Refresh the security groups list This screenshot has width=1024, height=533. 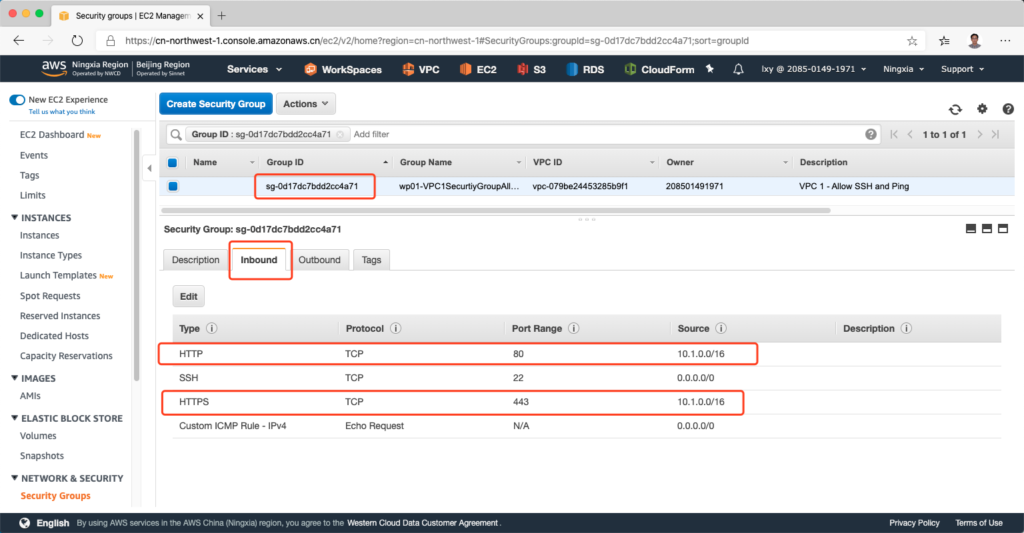(x=955, y=109)
